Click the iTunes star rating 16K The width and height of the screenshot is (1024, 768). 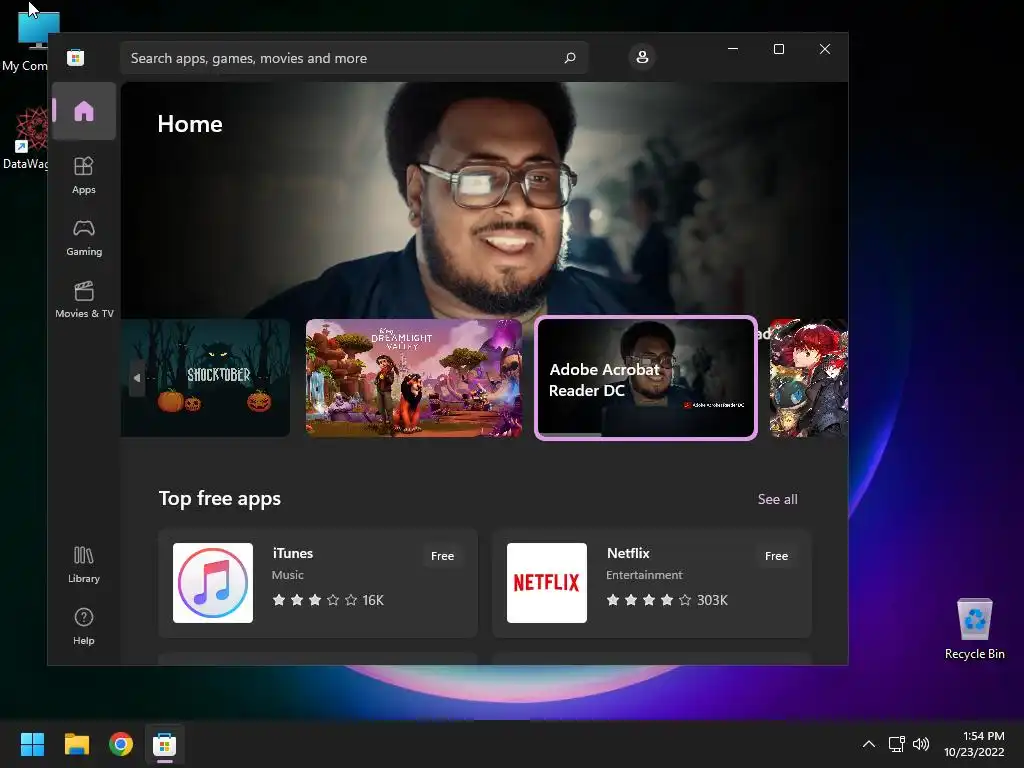[x=328, y=600]
